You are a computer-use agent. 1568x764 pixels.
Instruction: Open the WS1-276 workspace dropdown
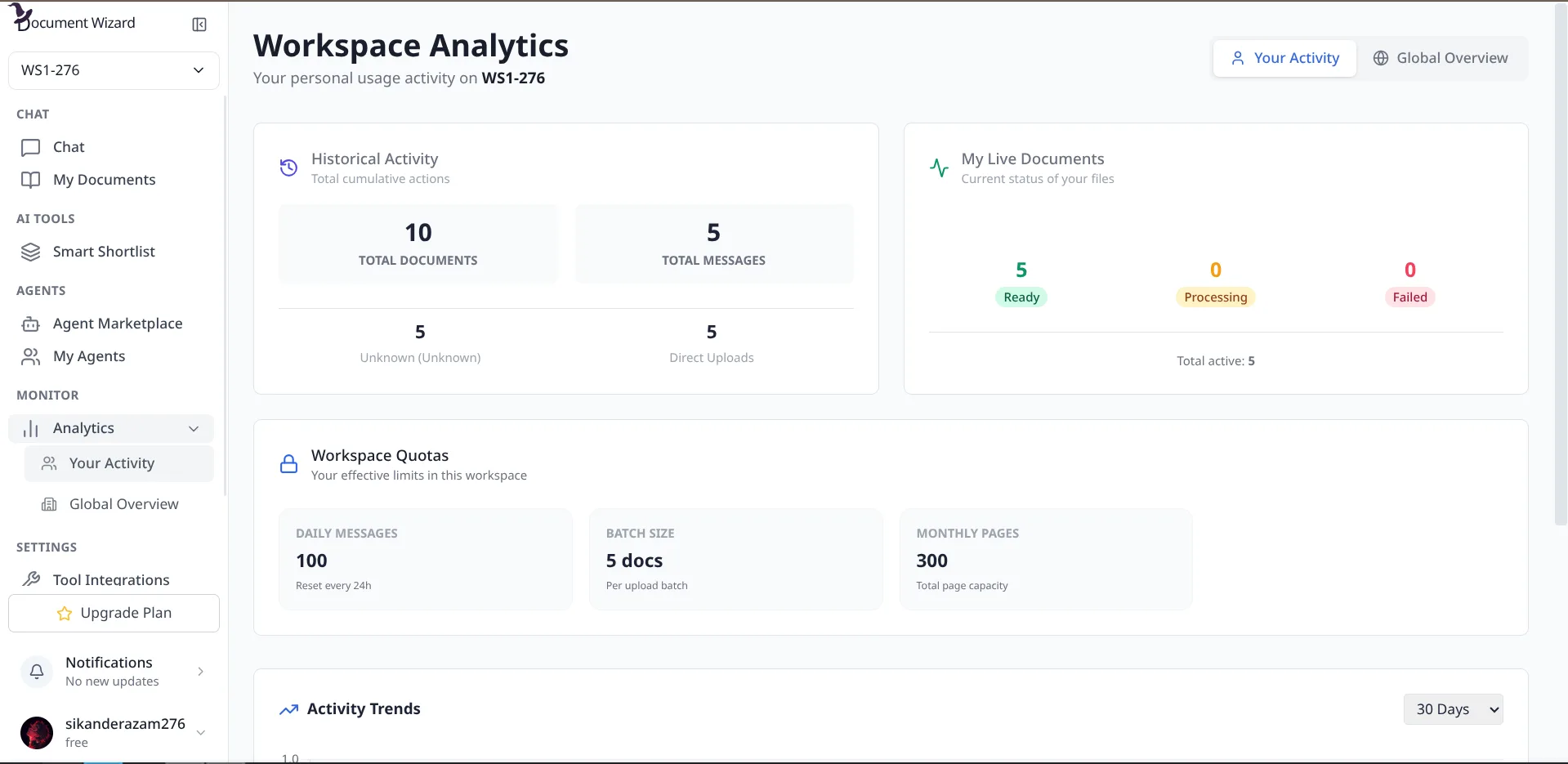[x=114, y=70]
